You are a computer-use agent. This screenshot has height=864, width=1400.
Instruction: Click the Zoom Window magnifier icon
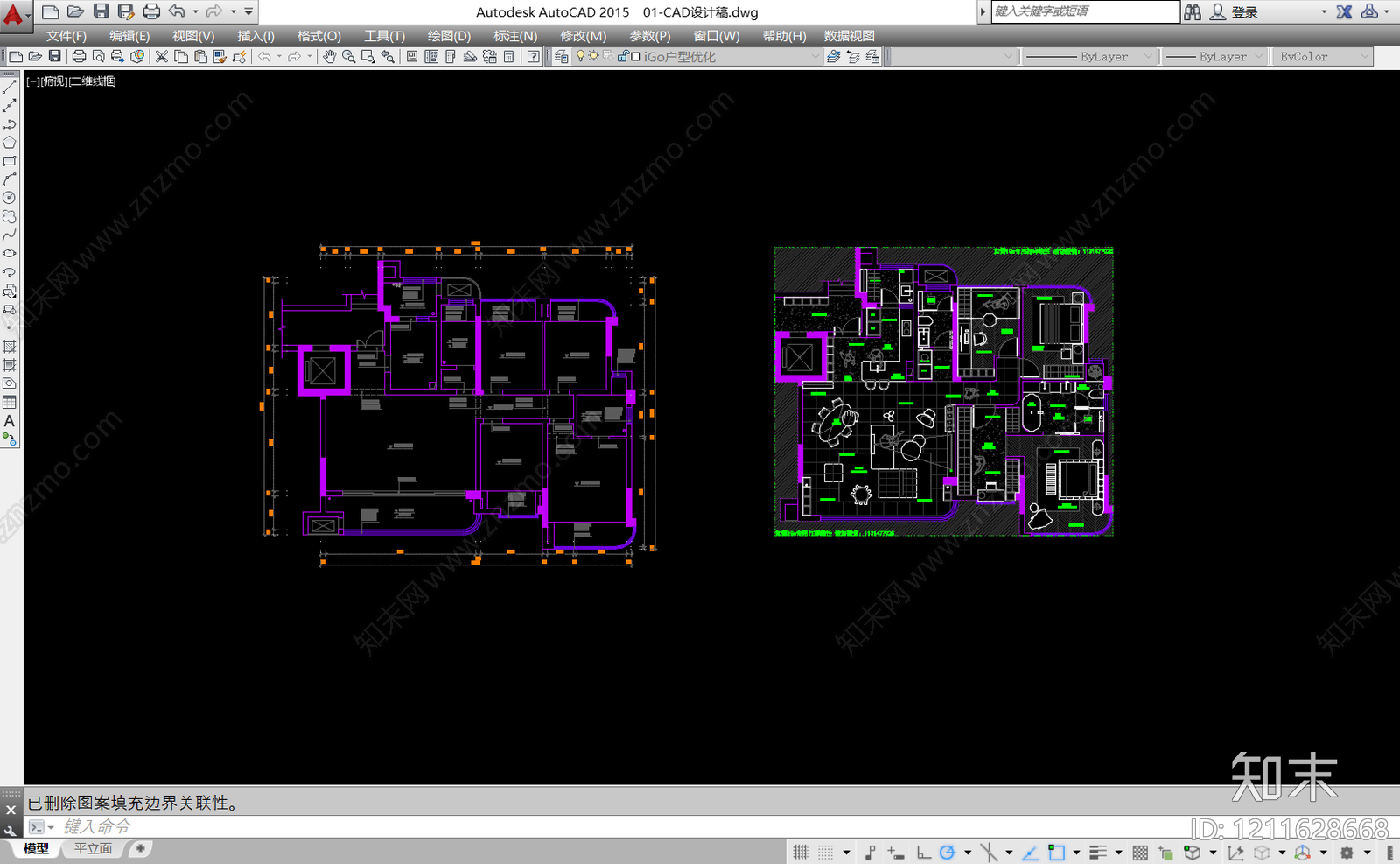pyautogui.click(x=368, y=57)
